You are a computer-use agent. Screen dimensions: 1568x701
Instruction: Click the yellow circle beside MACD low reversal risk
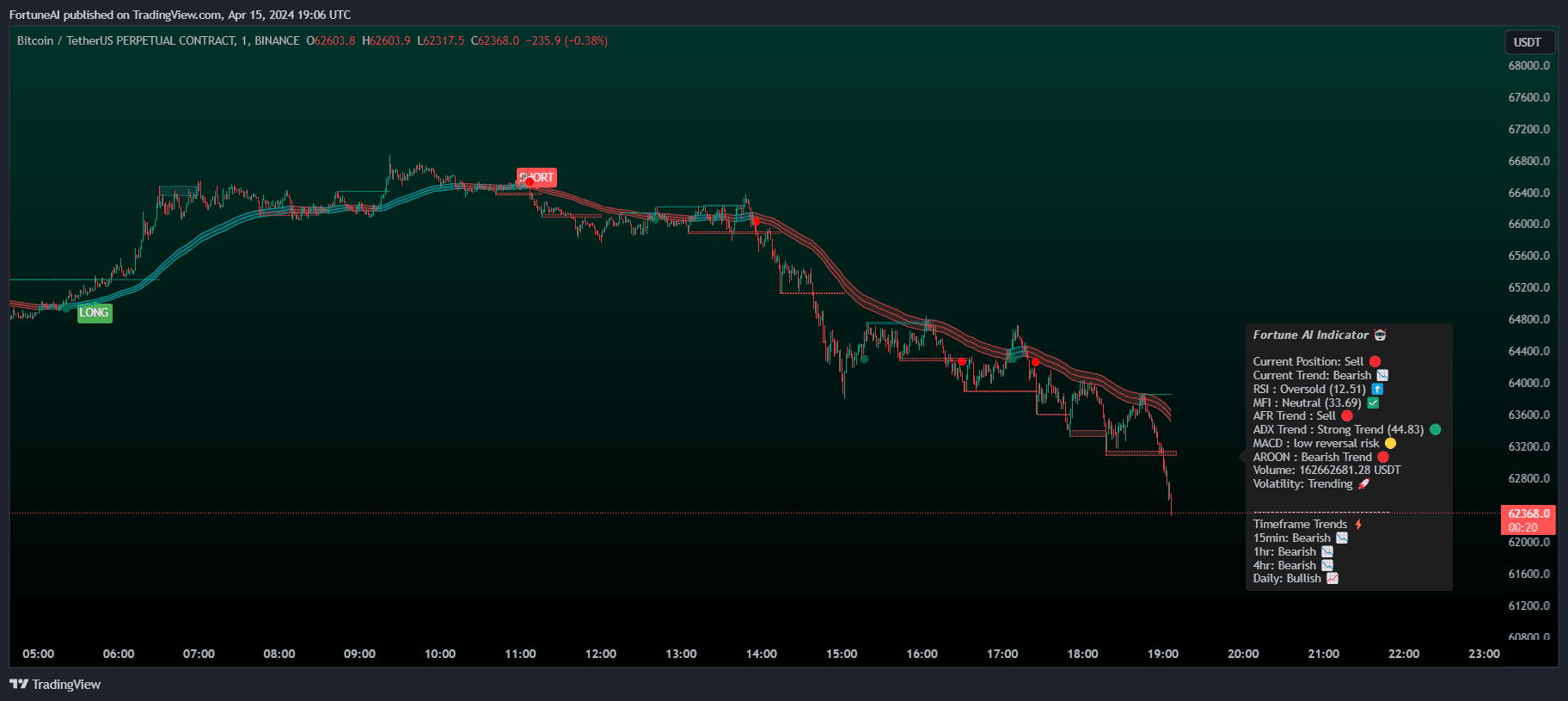1390,443
